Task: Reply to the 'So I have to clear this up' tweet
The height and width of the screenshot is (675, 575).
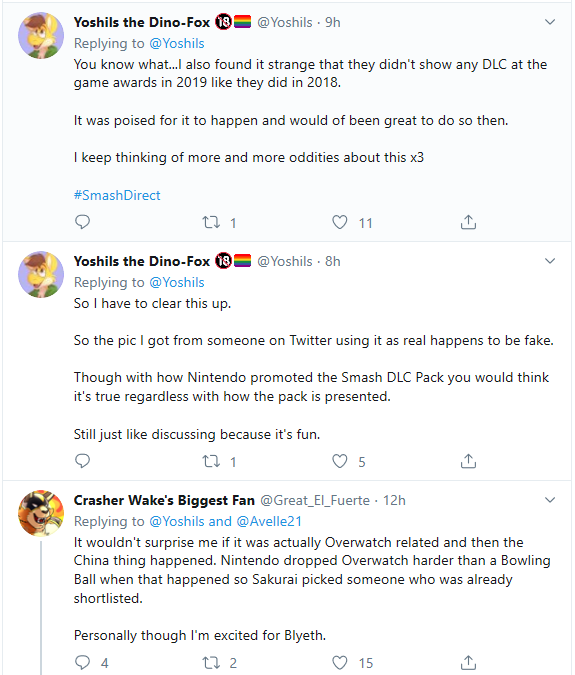Action: click(82, 461)
